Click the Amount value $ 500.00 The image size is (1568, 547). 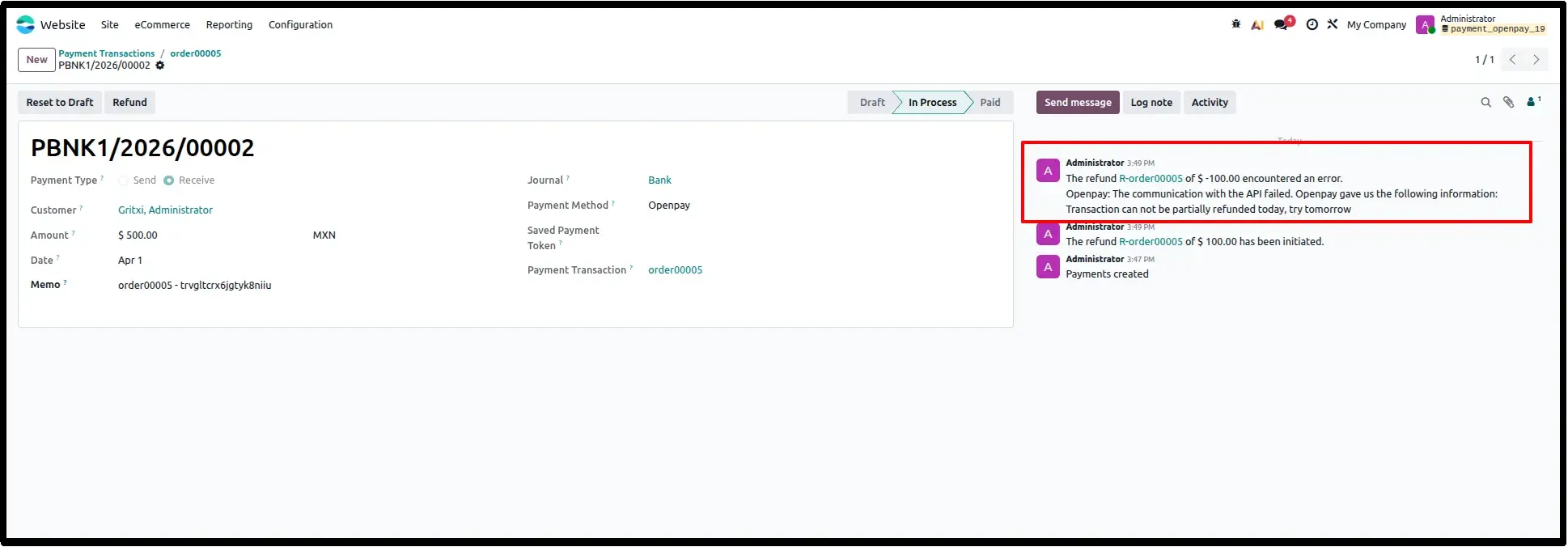click(138, 235)
